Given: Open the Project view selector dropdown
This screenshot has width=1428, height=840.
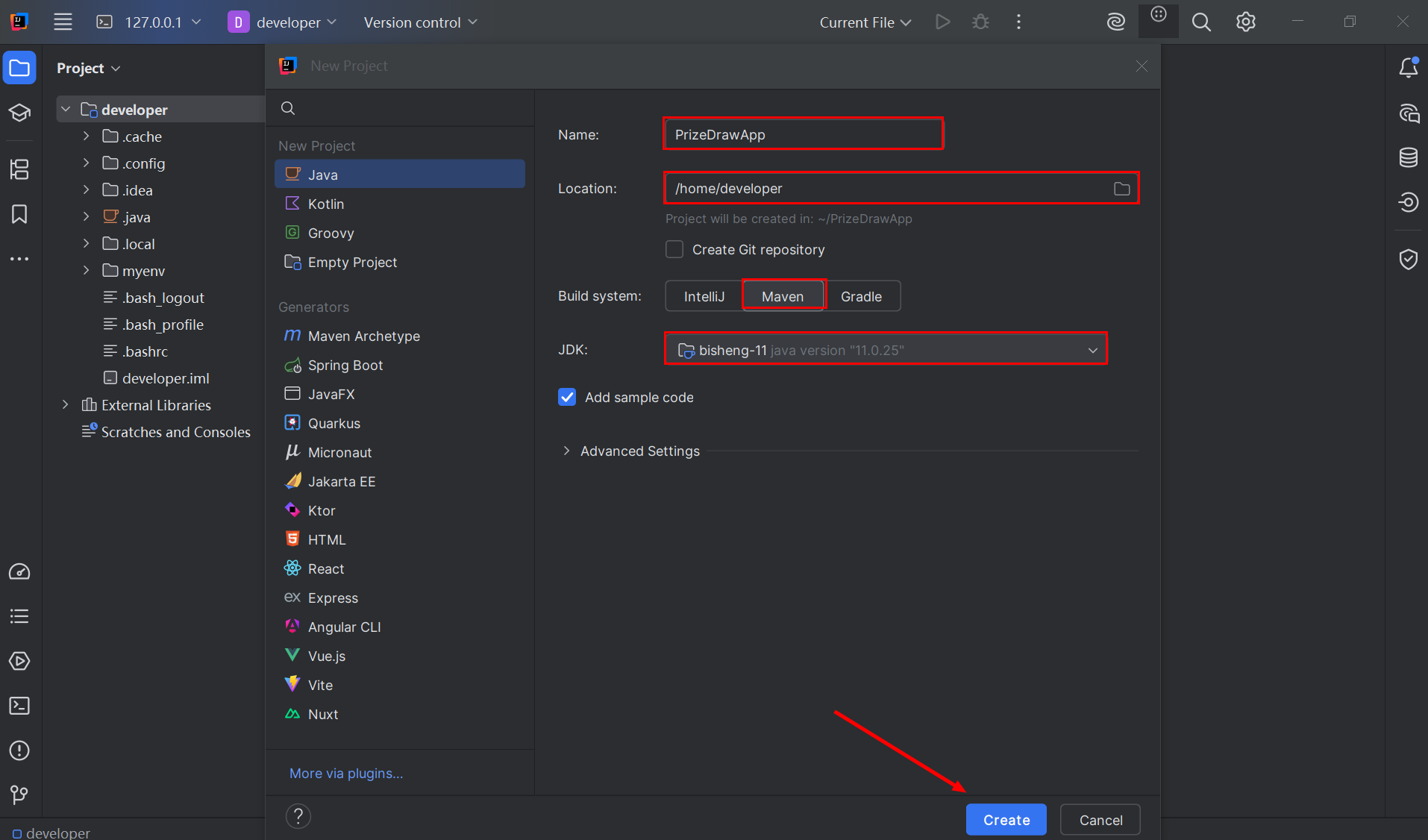Looking at the screenshot, I should (88, 68).
